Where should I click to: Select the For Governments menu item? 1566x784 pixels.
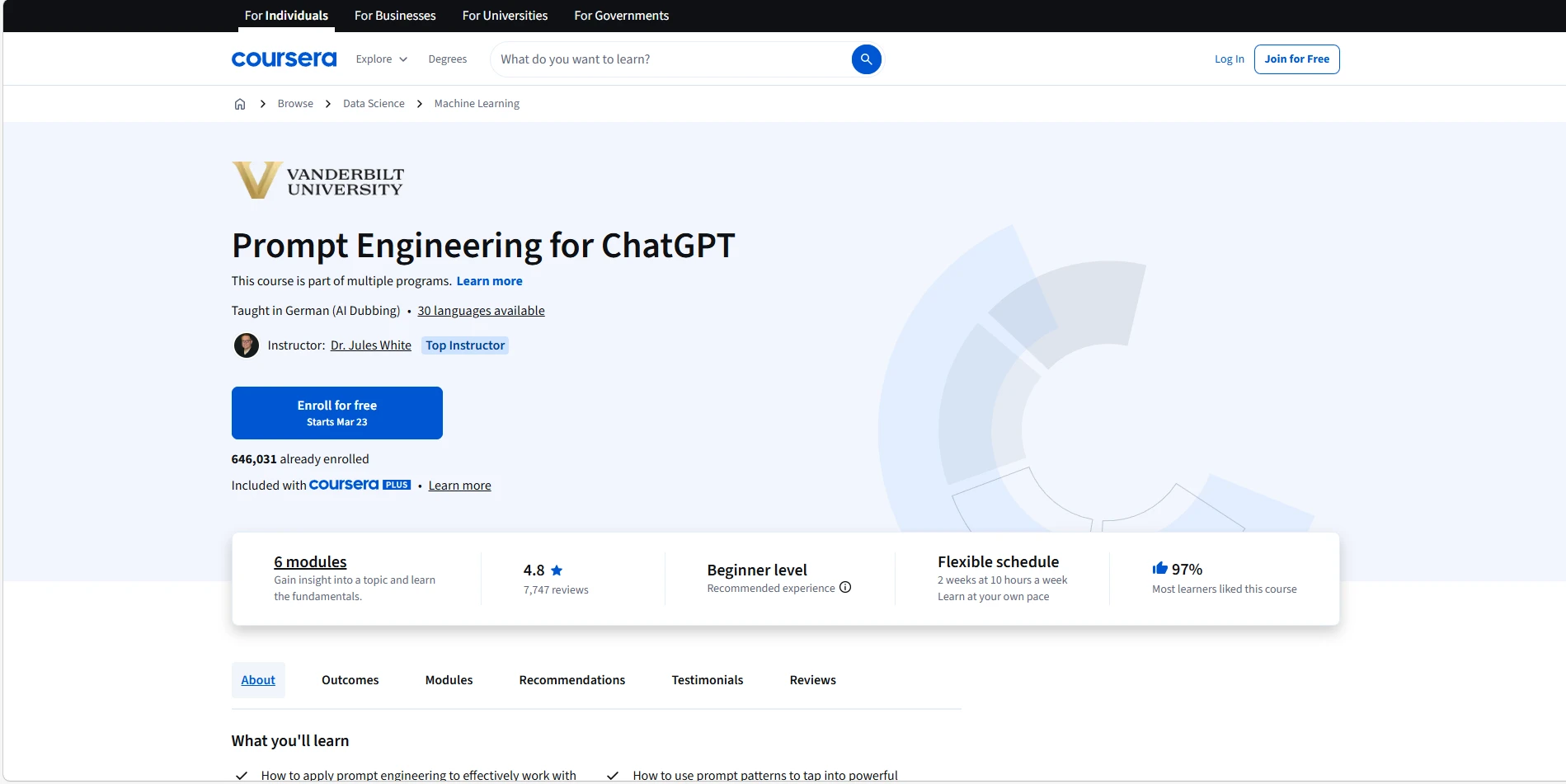point(621,15)
